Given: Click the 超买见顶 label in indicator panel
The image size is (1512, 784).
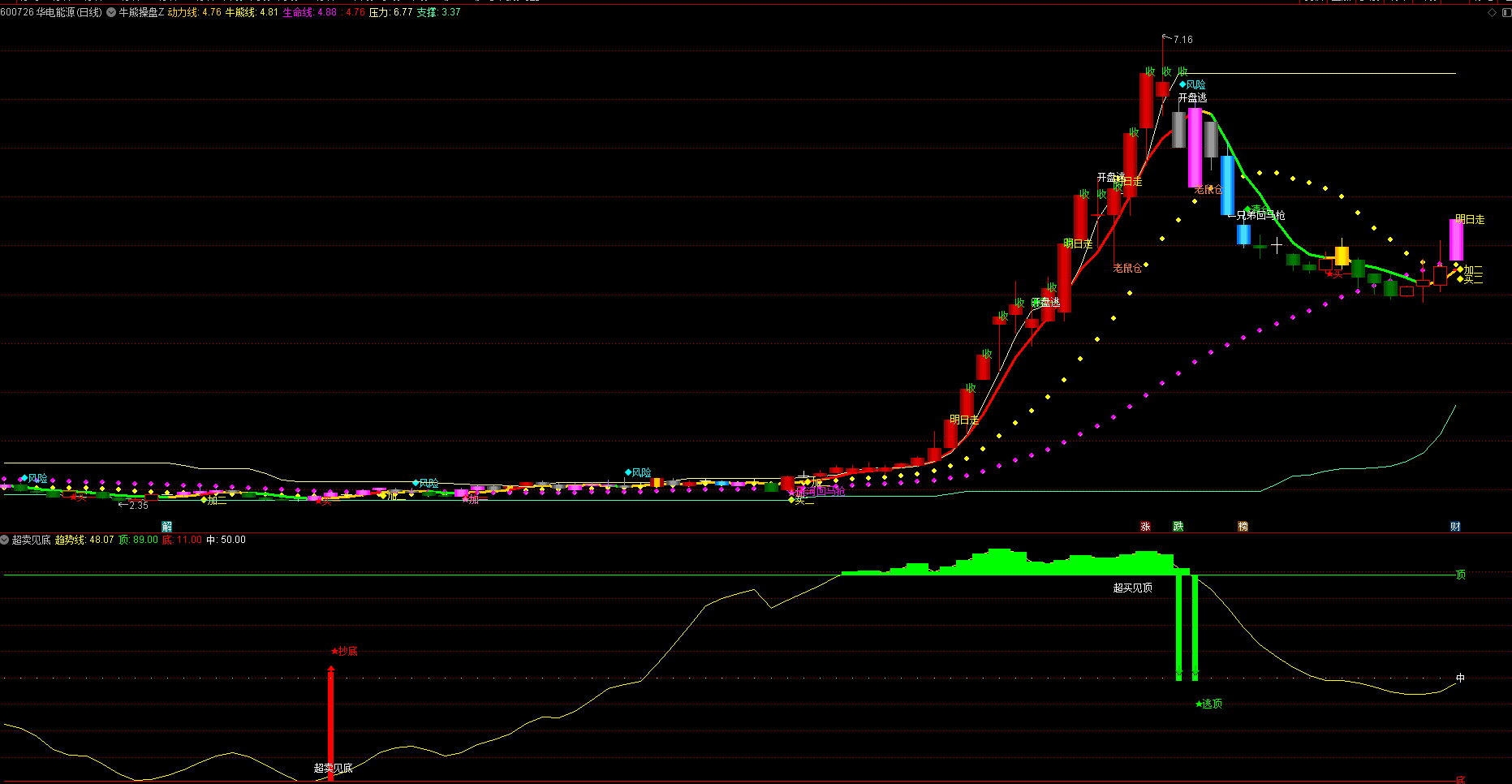Looking at the screenshot, I should [1132, 588].
